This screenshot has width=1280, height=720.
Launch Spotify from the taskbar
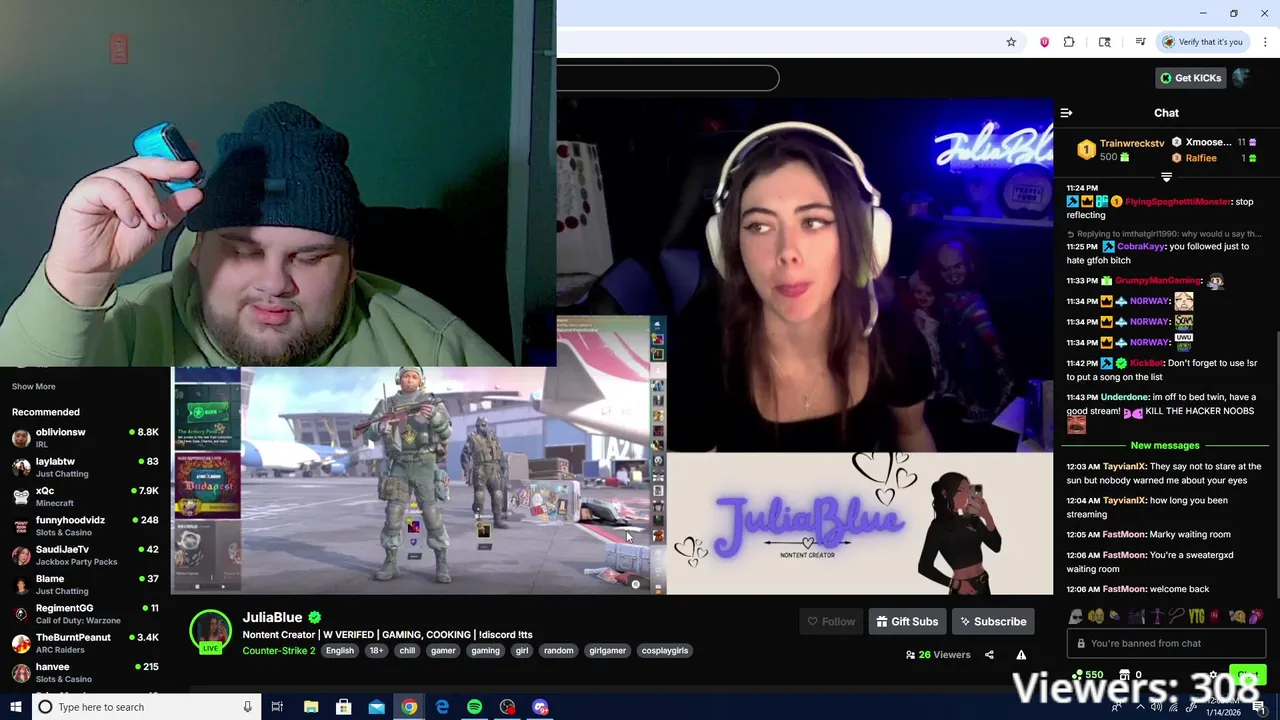(474, 707)
